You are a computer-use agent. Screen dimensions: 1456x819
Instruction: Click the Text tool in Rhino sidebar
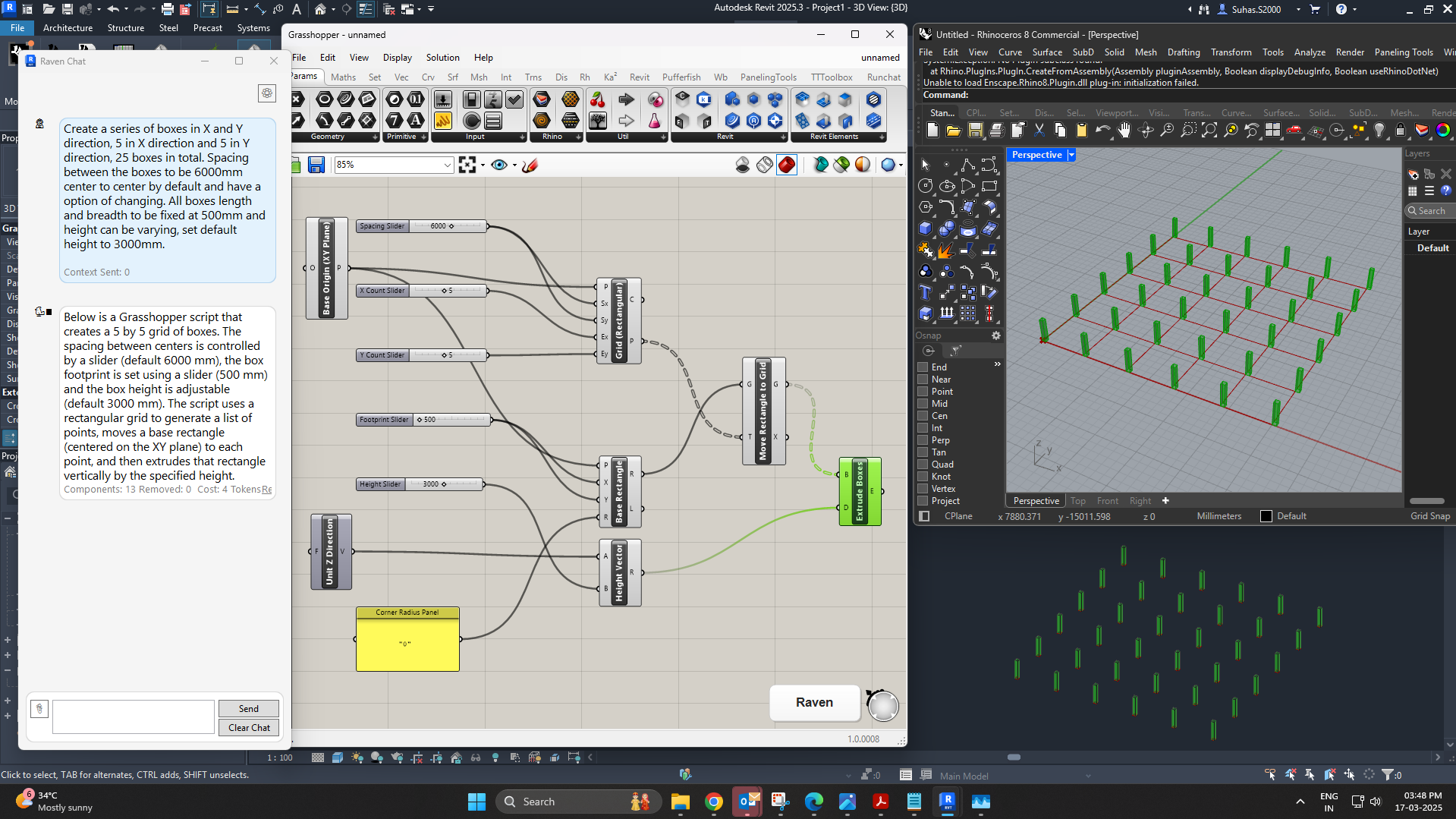coord(925,292)
